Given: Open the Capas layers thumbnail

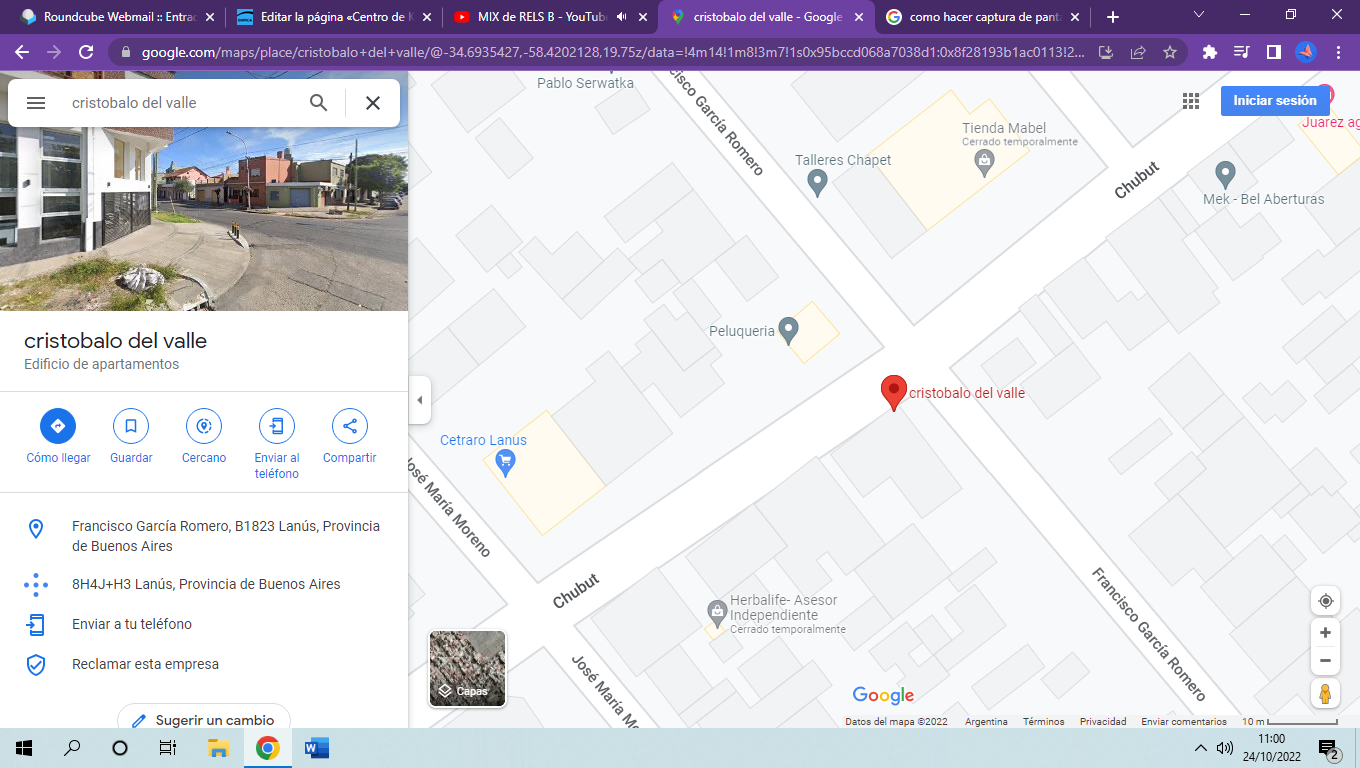Looking at the screenshot, I should click(x=467, y=668).
